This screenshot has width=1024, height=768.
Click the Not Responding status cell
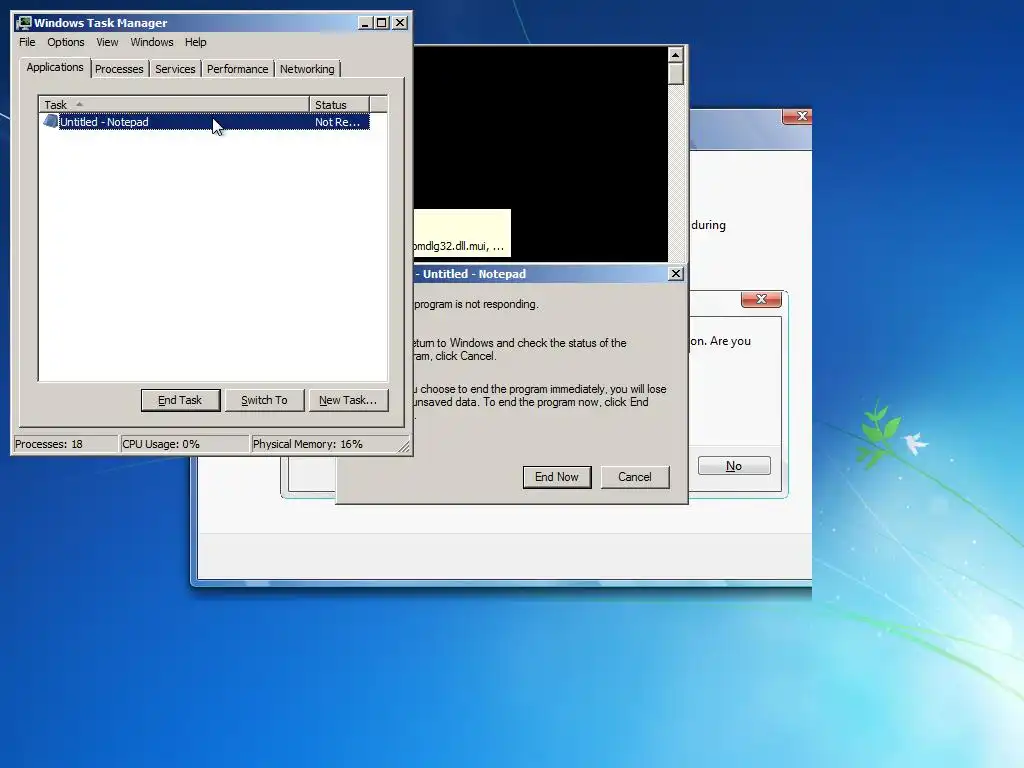click(337, 122)
